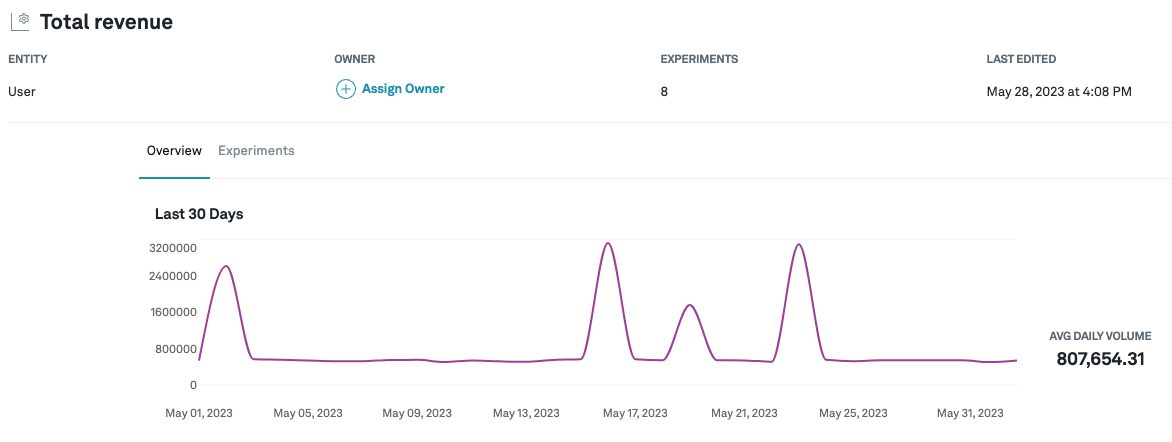The width and height of the screenshot is (1172, 442).
Task: Select the Overview tab
Action: (174, 151)
